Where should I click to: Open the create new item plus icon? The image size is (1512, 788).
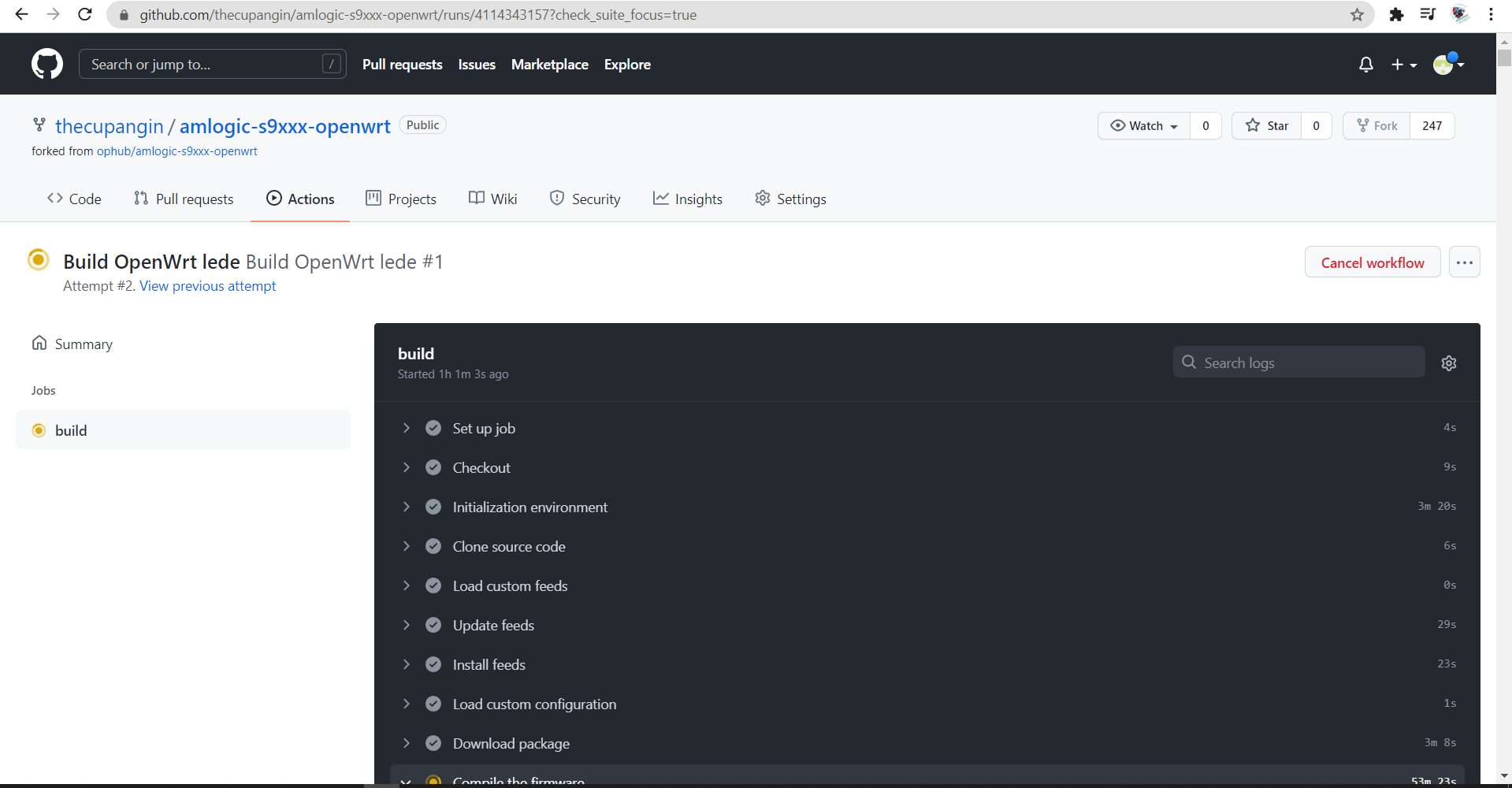(x=1399, y=64)
